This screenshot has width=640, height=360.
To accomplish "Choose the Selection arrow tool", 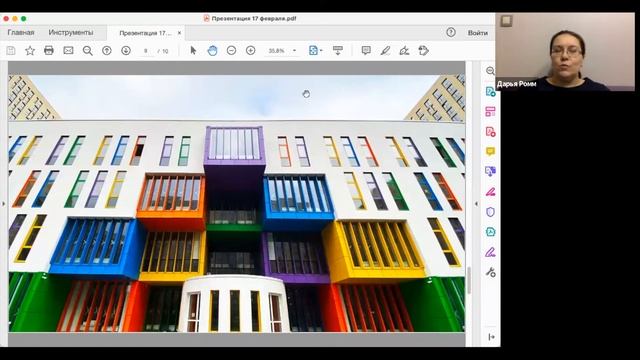I will (193, 51).
